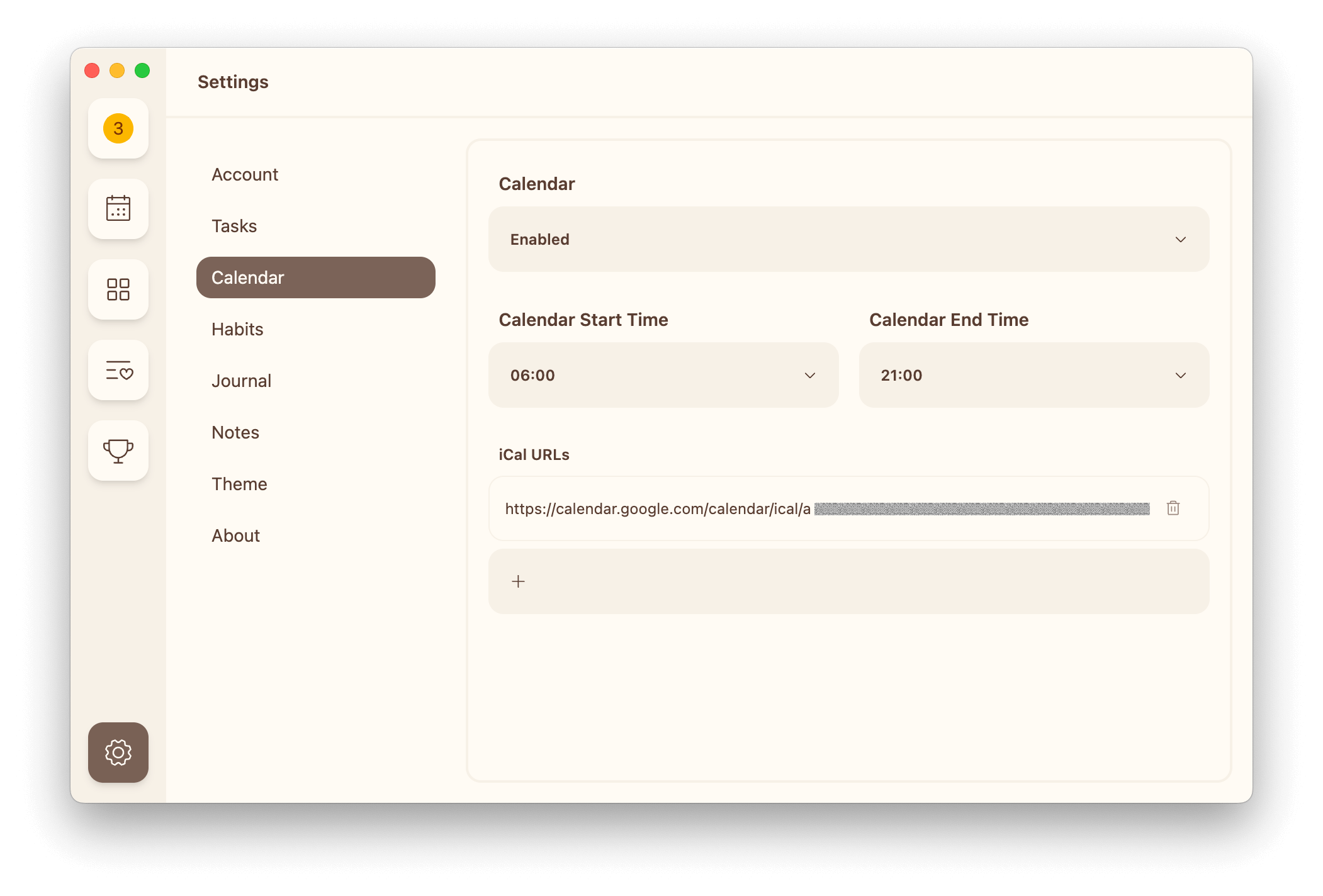Click the settings gear sidebar icon
This screenshot has height=896, width=1323.
pos(118,753)
